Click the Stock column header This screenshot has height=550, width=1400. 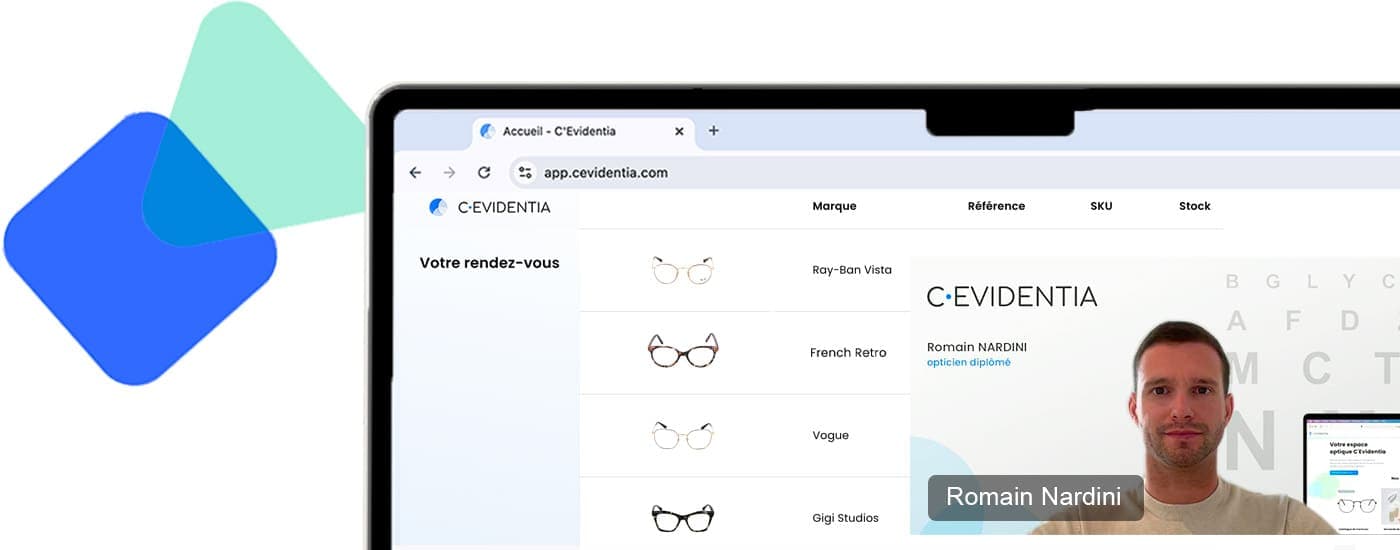(1194, 206)
